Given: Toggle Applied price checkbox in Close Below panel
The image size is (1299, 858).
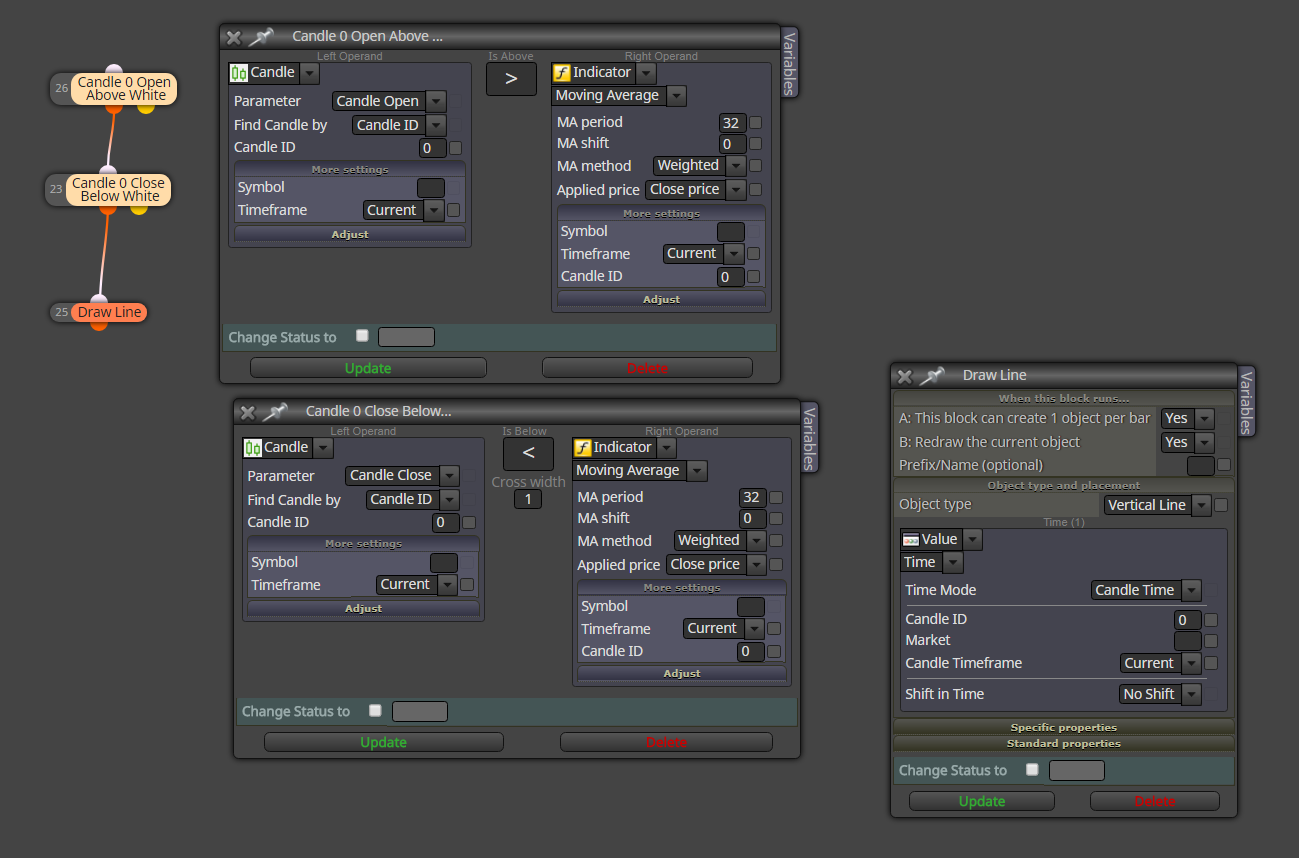Looking at the screenshot, I should (x=776, y=565).
